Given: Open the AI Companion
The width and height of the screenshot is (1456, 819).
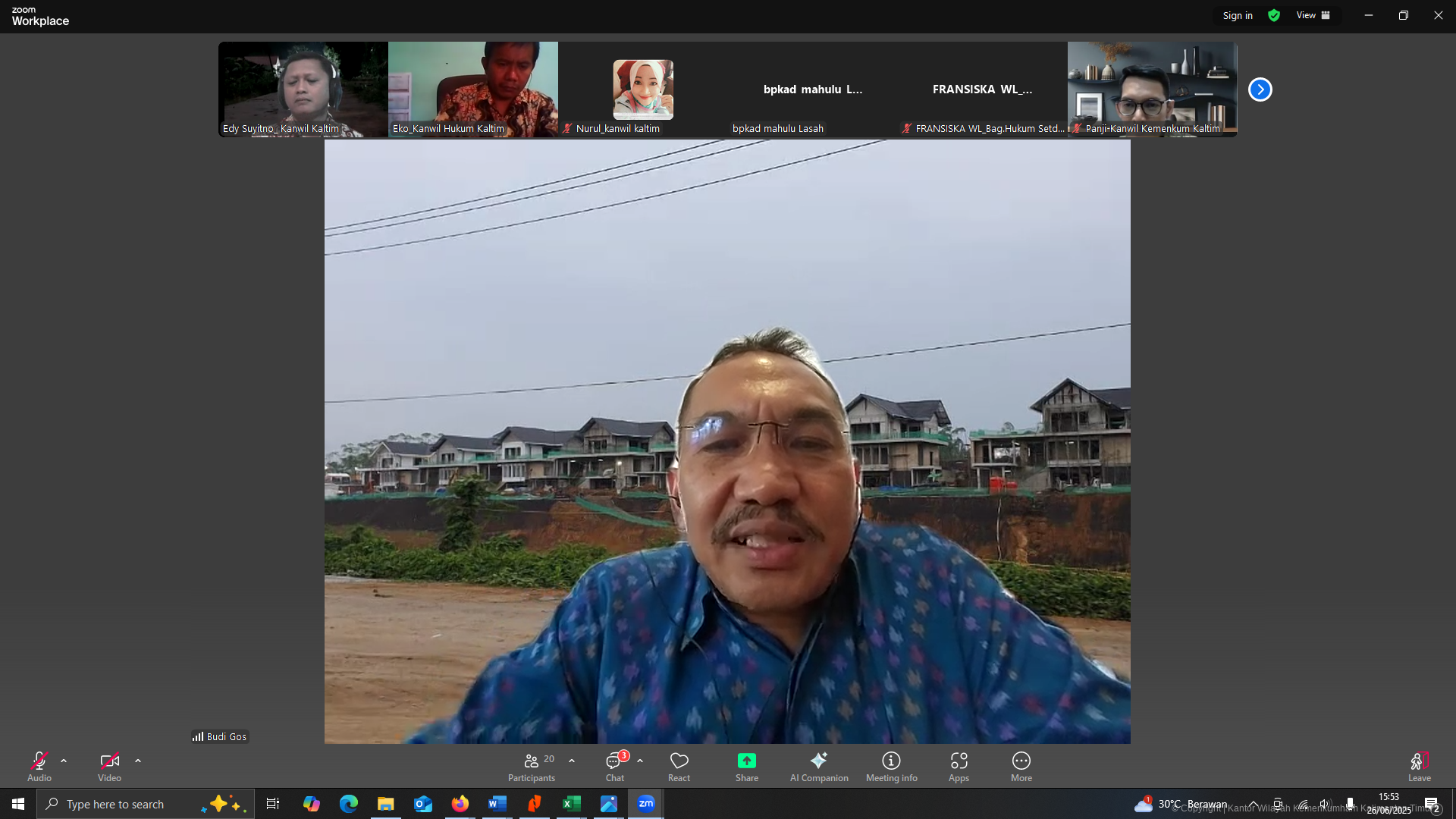Looking at the screenshot, I should (819, 766).
